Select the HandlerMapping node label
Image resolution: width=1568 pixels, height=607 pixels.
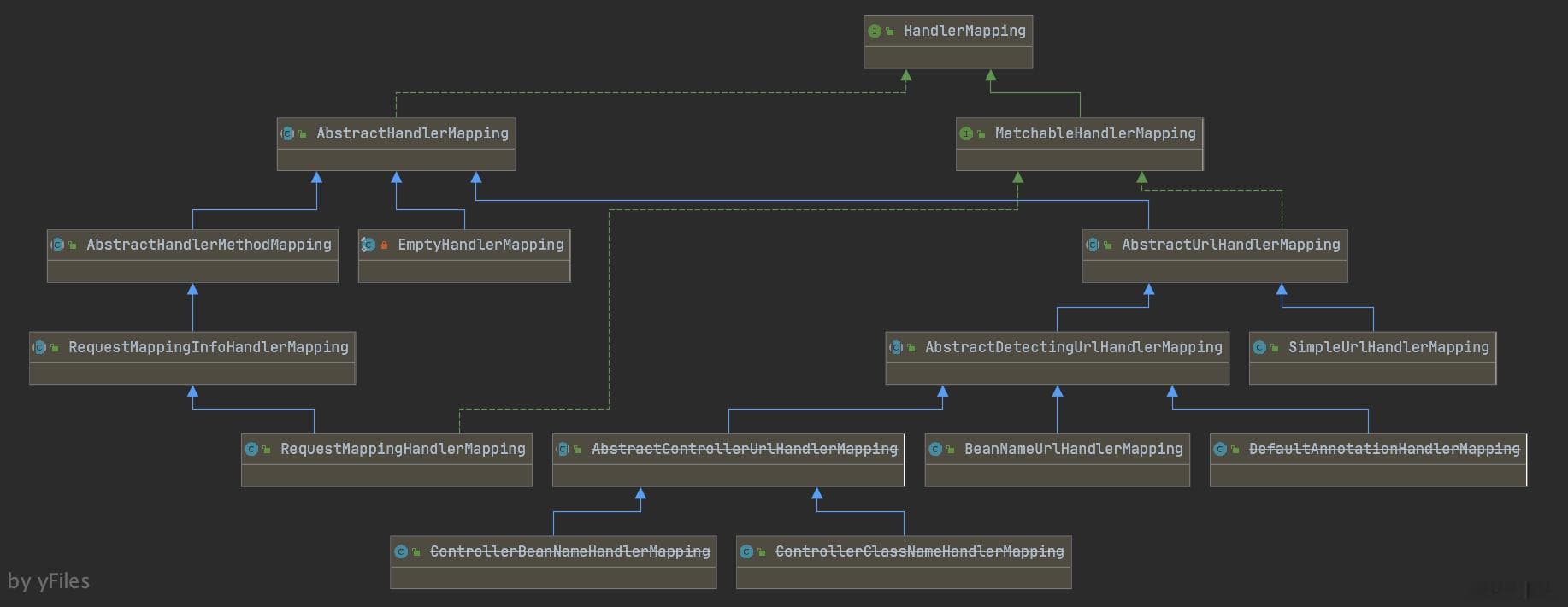click(964, 31)
